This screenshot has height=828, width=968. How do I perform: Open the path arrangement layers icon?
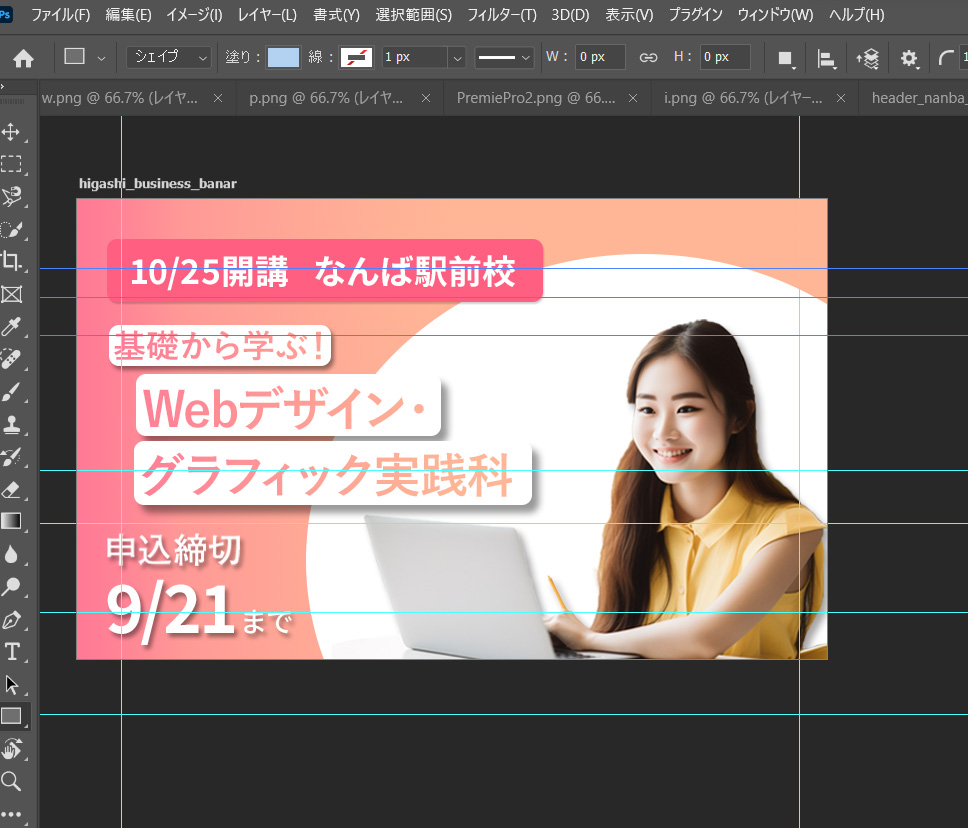point(867,59)
